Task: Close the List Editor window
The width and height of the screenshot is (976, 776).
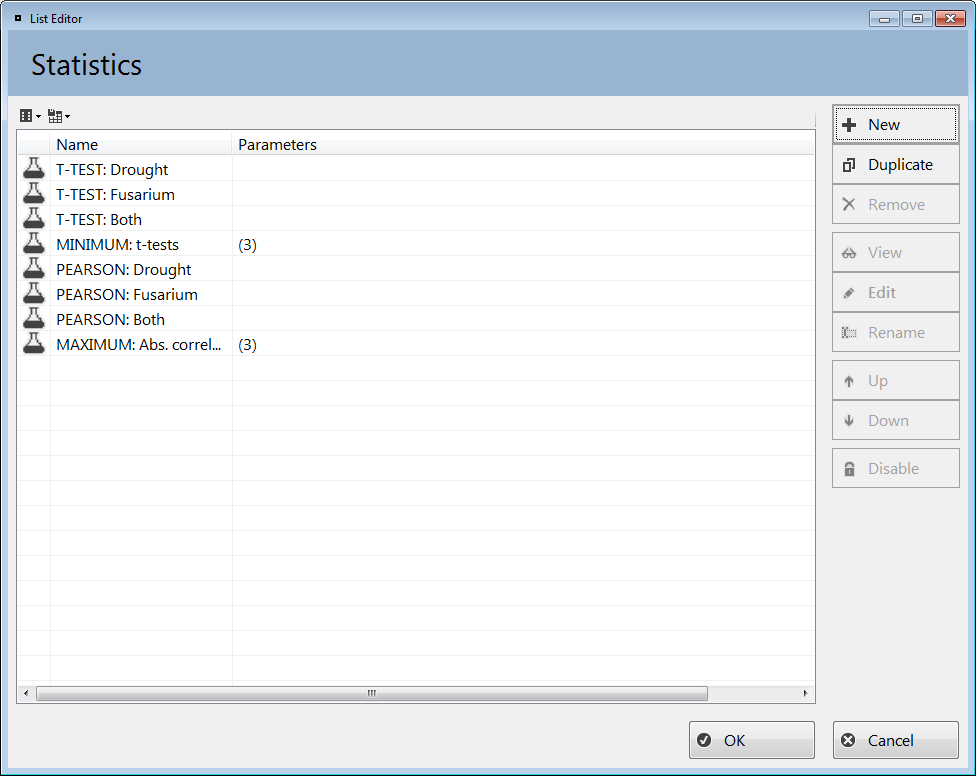Action: point(950,19)
